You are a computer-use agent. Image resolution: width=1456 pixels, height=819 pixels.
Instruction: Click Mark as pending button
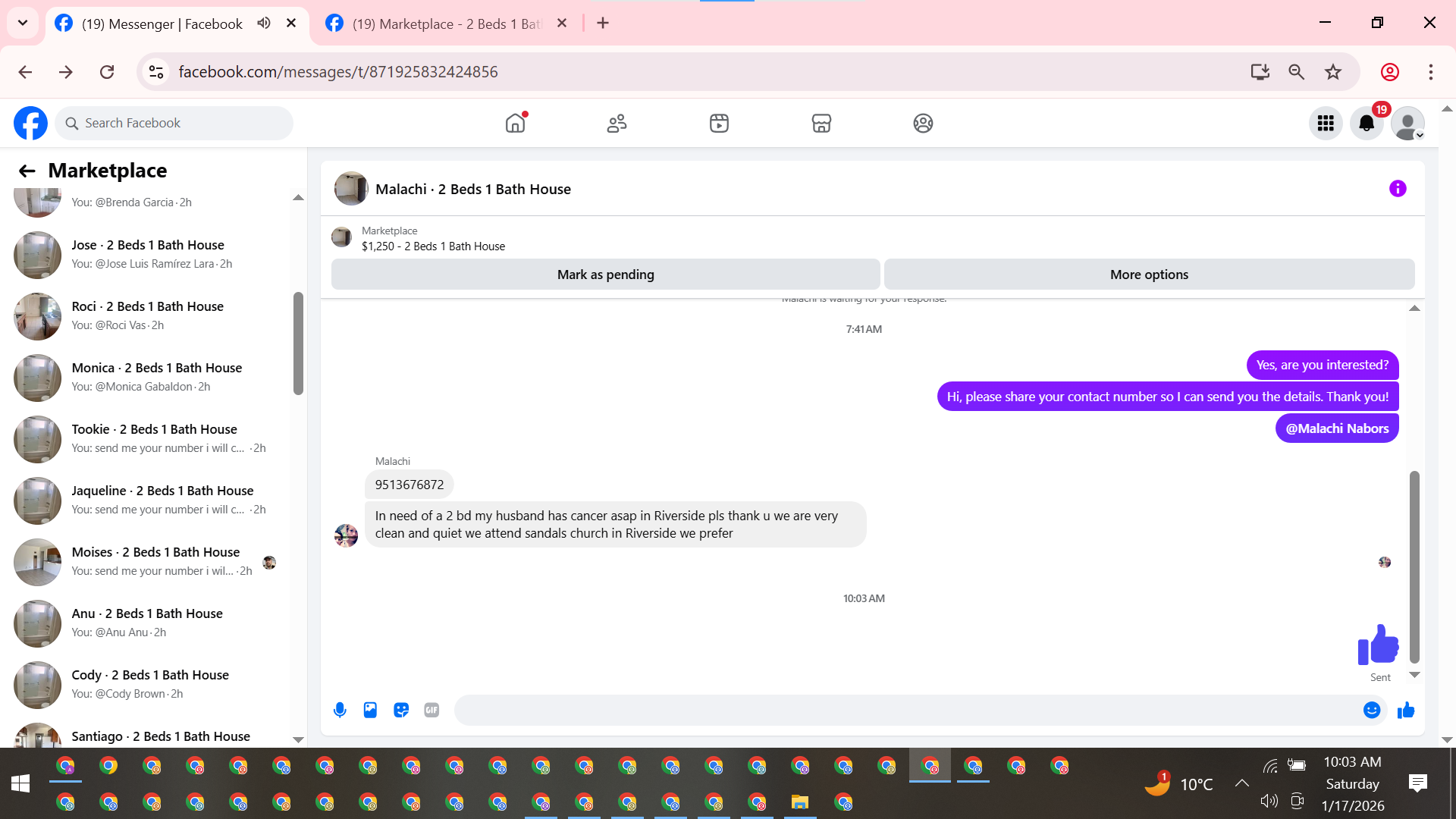tap(605, 275)
